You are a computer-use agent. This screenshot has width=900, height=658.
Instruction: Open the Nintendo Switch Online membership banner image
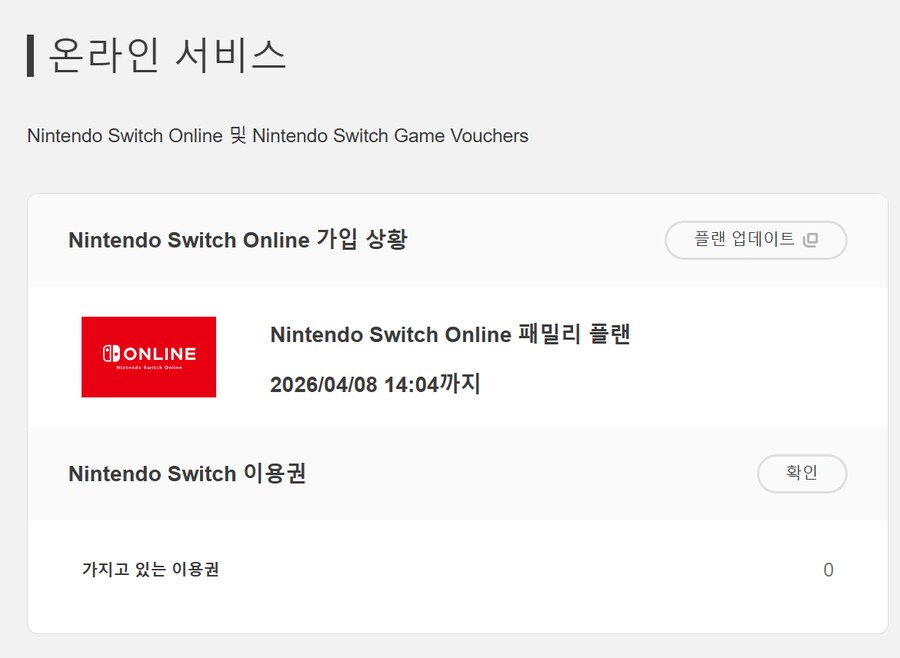(149, 356)
